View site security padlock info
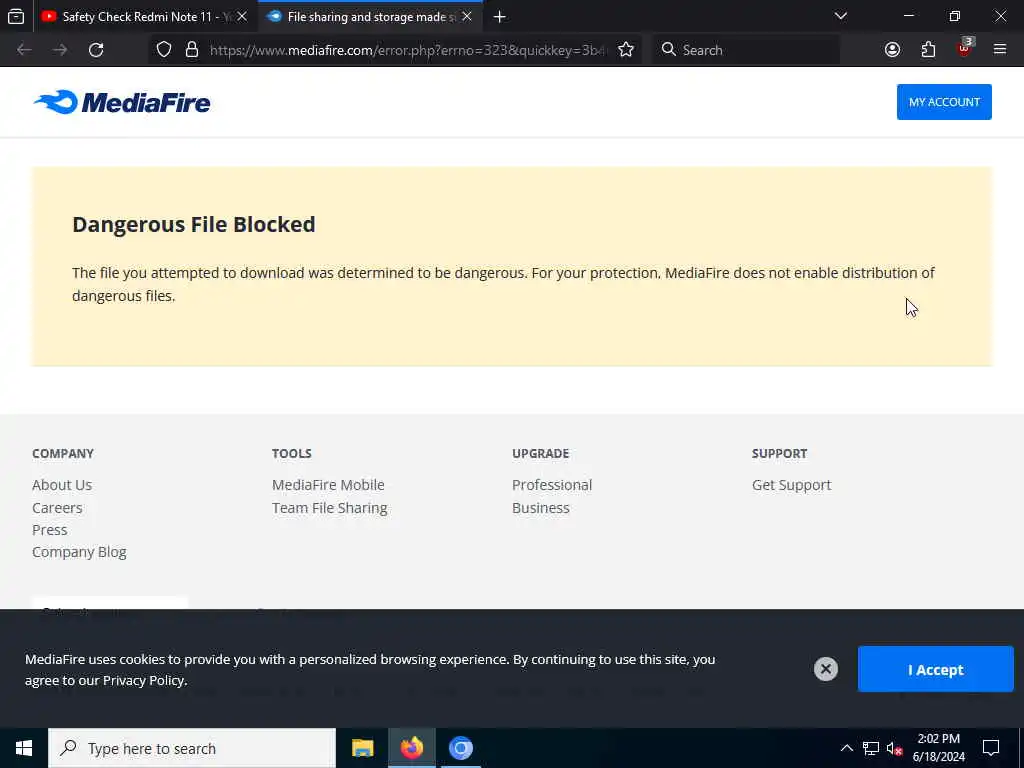This screenshot has width=1024, height=768. pos(191,50)
